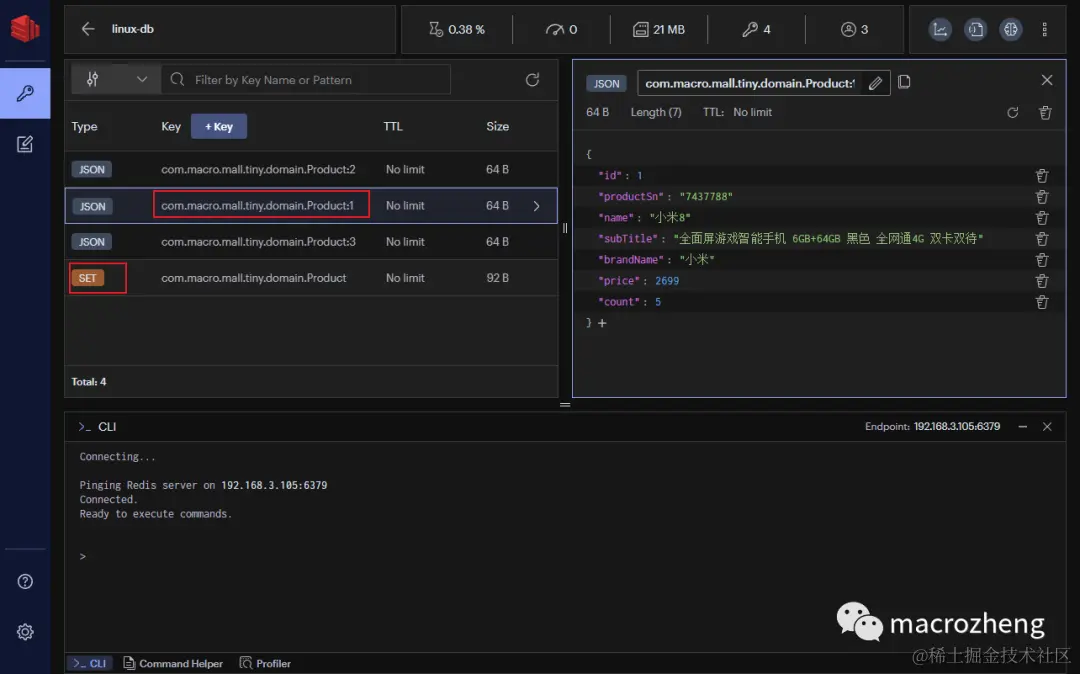Click the count value 5
1080x674 pixels.
[658, 302]
